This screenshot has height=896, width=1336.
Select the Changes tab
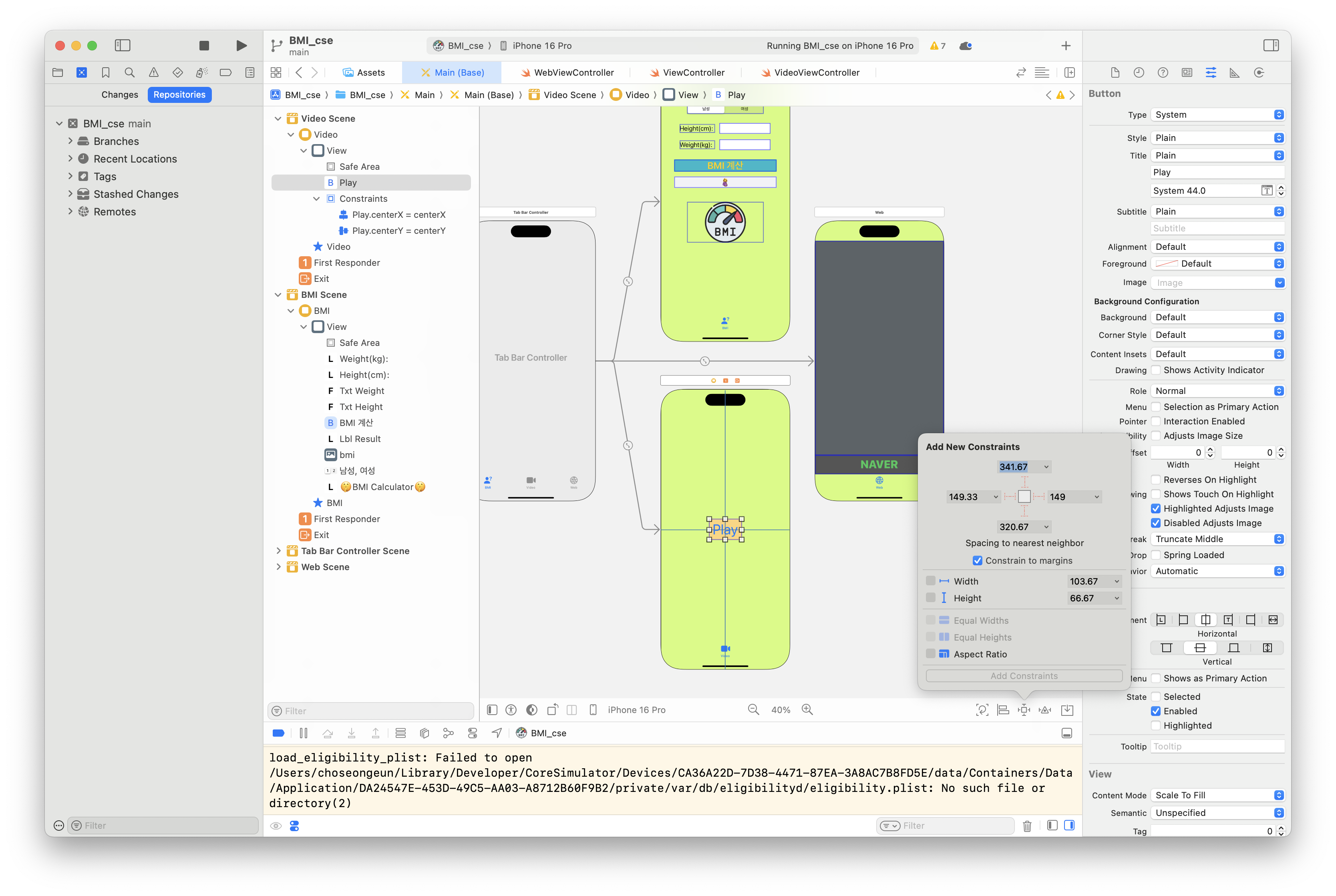click(119, 95)
